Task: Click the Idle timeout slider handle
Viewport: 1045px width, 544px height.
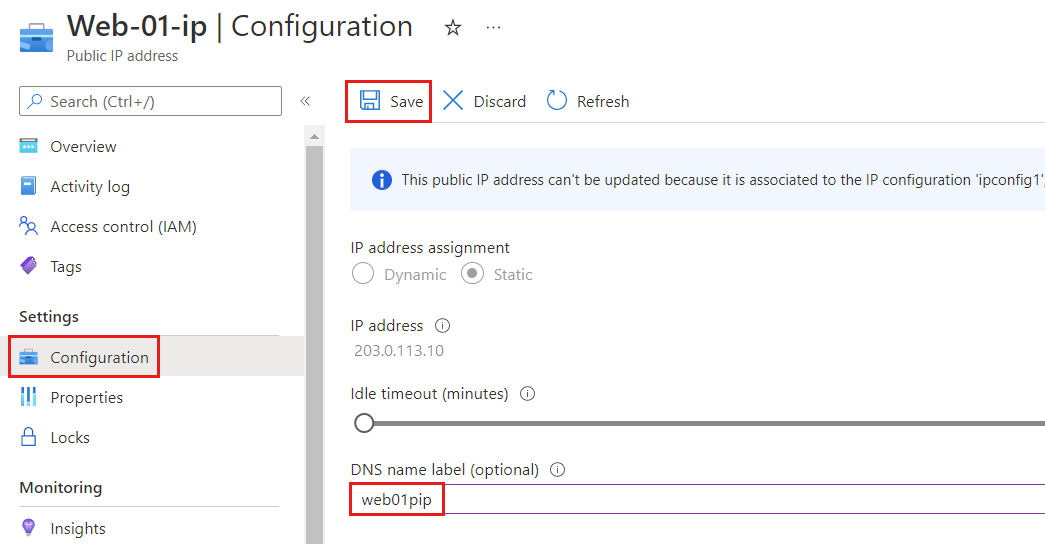Action: (364, 423)
